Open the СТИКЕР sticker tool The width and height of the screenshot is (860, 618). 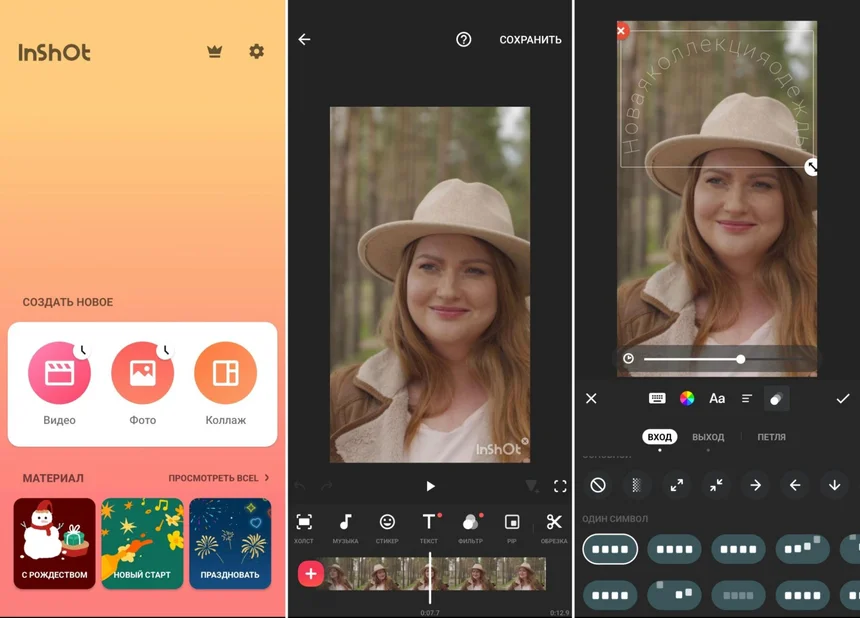pos(387,528)
